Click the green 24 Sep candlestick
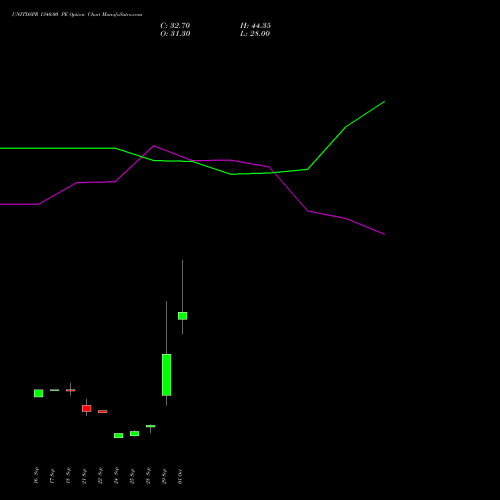This screenshot has height=500, width=500. pos(119,435)
